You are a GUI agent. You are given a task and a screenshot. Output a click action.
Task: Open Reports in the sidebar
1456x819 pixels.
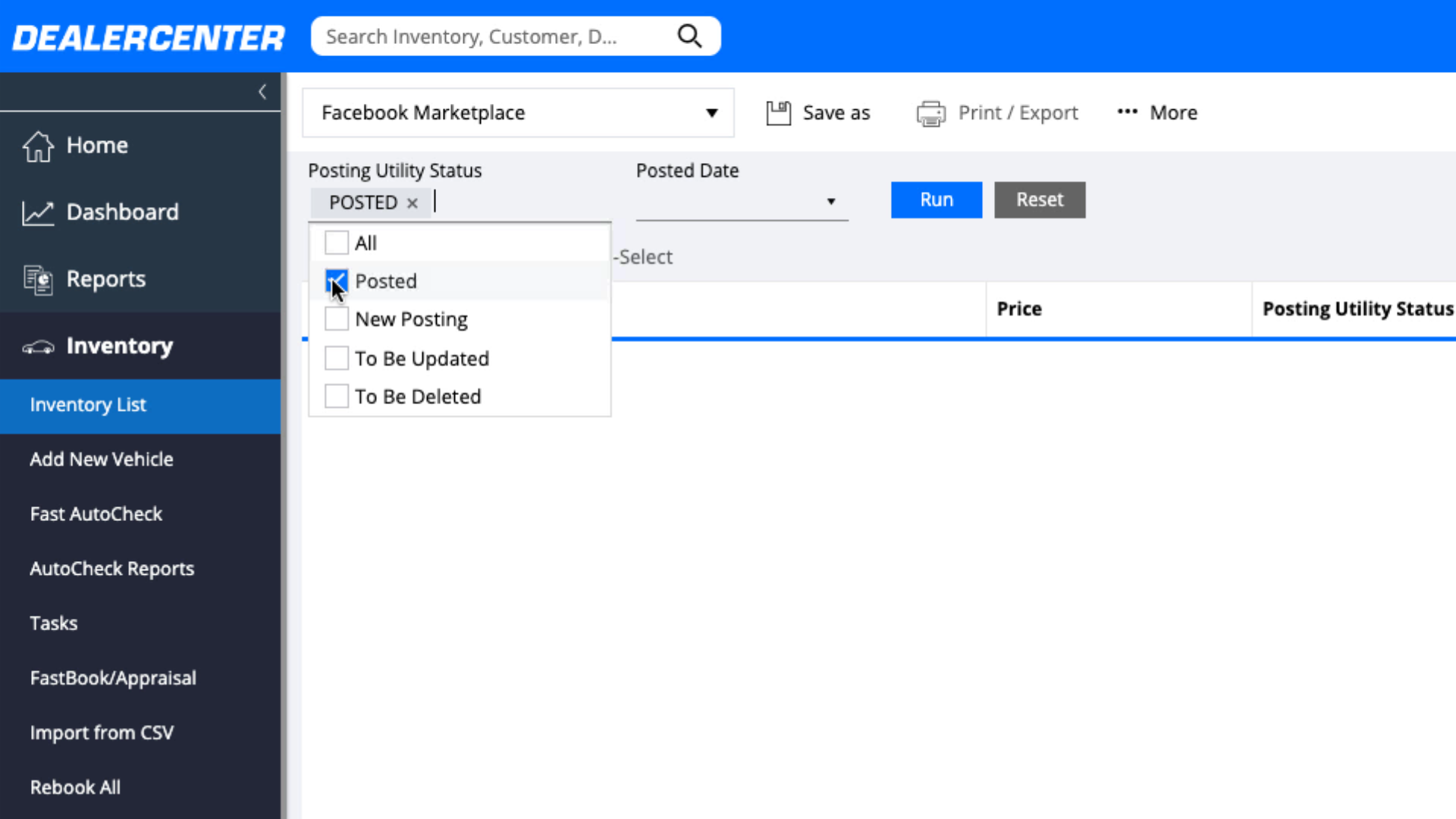pyautogui.click(x=140, y=279)
